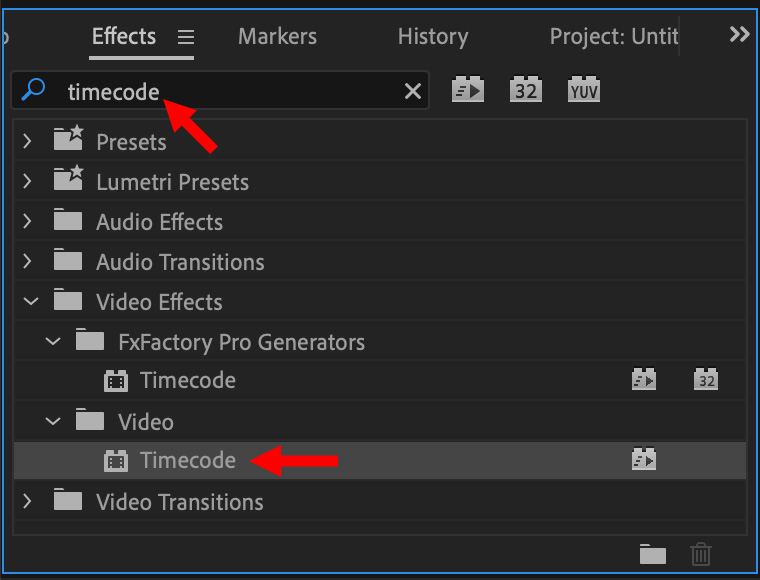
Task: Open the History tab
Action: pos(432,37)
